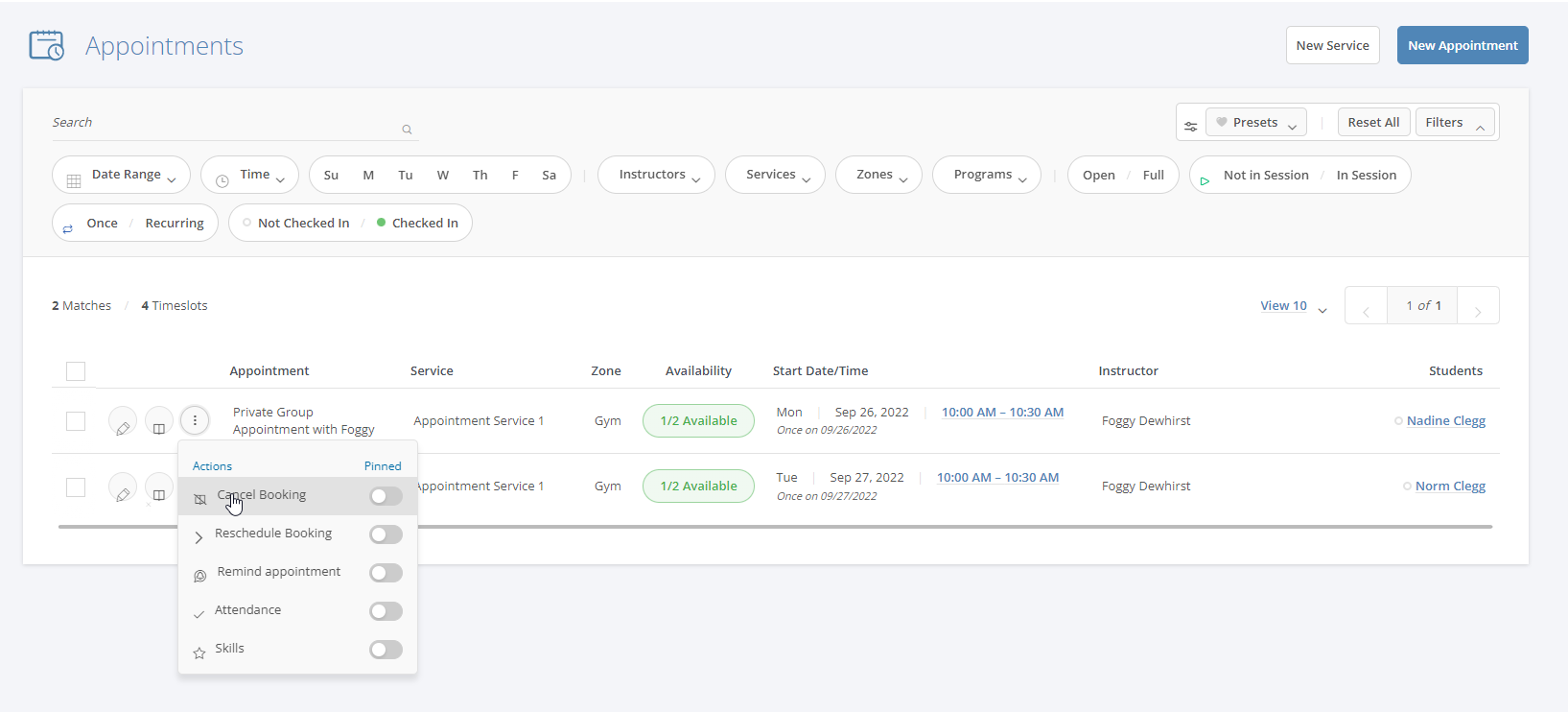Image resolution: width=1568 pixels, height=712 pixels.
Task: Click 1/2 Available badge for Sep 26
Action: pos(698,421)
